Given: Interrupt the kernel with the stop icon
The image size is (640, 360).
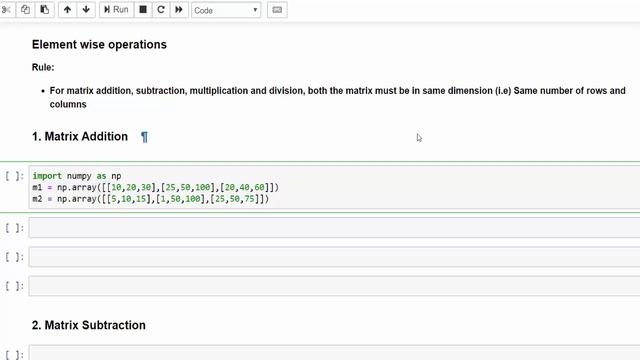Looking at the screenshot, I should pos(143,9).
